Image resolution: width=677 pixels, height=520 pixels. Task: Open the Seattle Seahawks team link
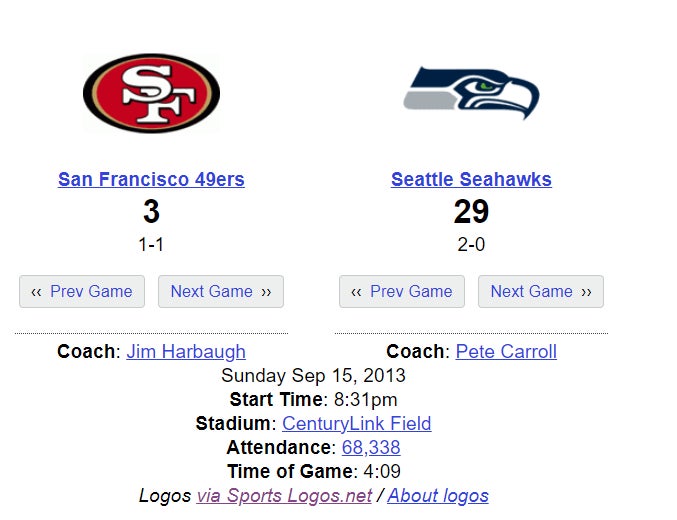pos(471,180)
